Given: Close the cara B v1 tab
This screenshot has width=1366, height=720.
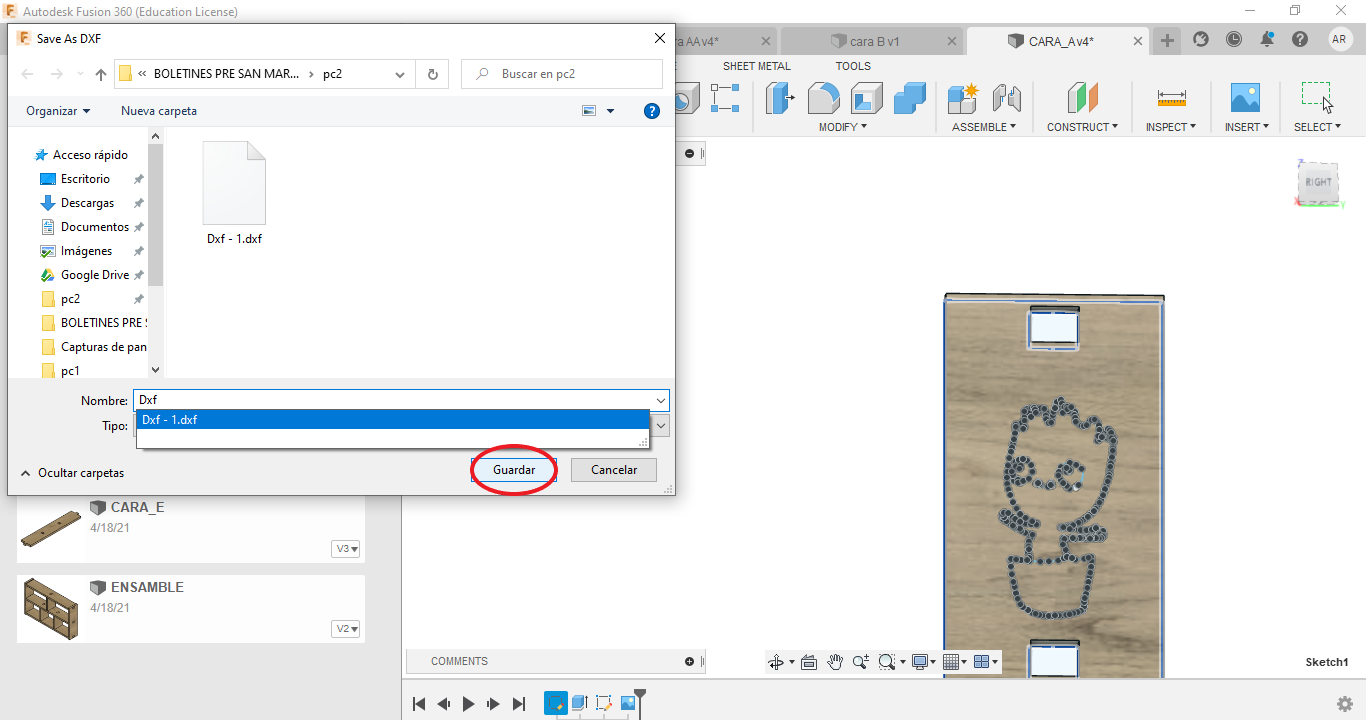Looking at the screenshot, I should tap(949, 41).
